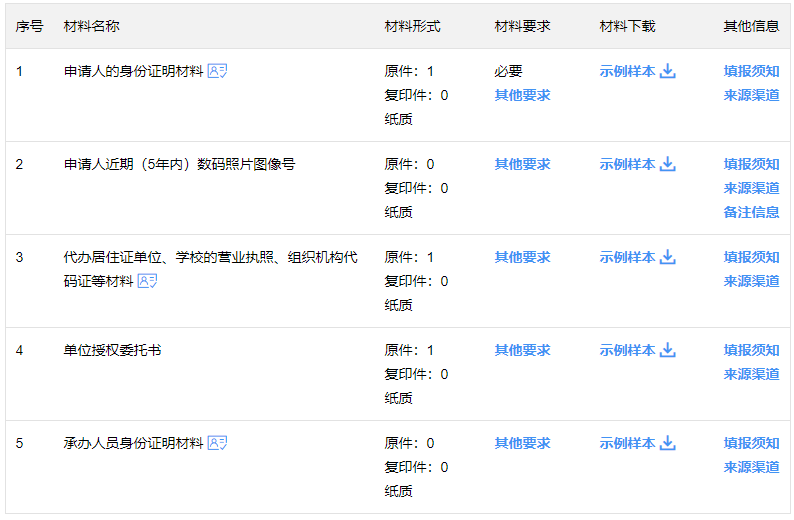The height and width of the screenshot is (520, 794).
Task: Click ID card icon beside 申请人的身份证明材料
Action: click(217, 71)
